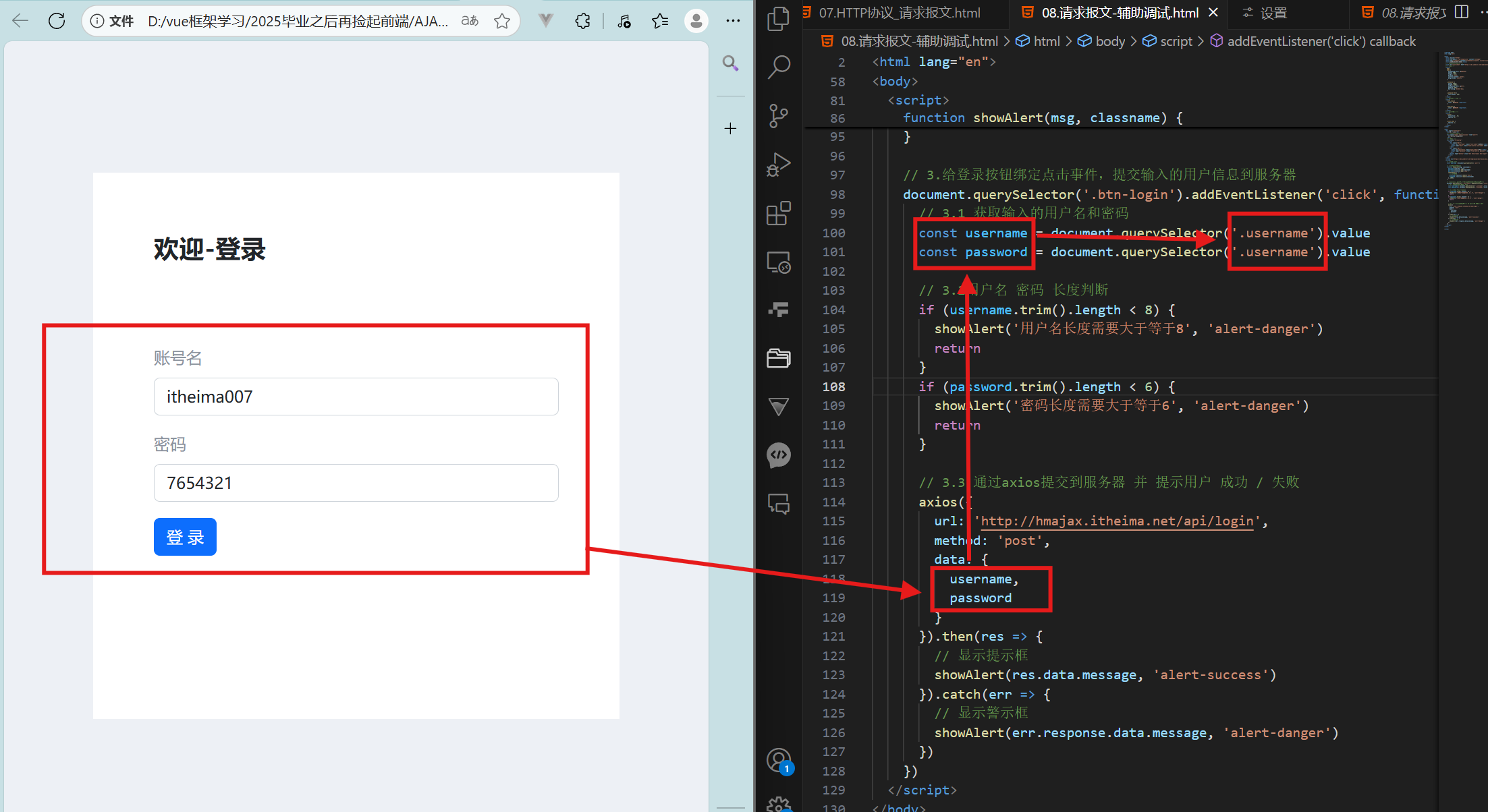Open the Remote Explorer icon
Image resolution: width=1488 pixels, height=812 pixels.
click(778, 262)
